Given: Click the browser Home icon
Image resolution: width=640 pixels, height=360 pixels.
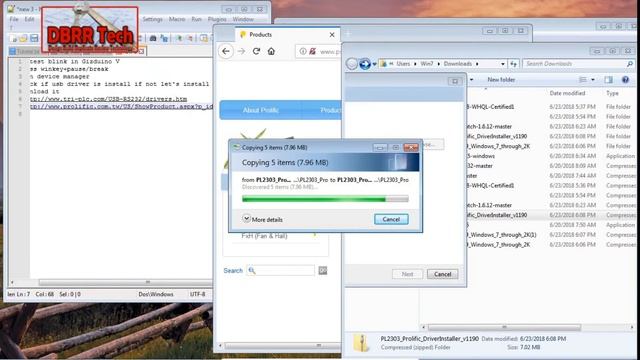Looking at the screenshot, I should [x=271, y=51].
